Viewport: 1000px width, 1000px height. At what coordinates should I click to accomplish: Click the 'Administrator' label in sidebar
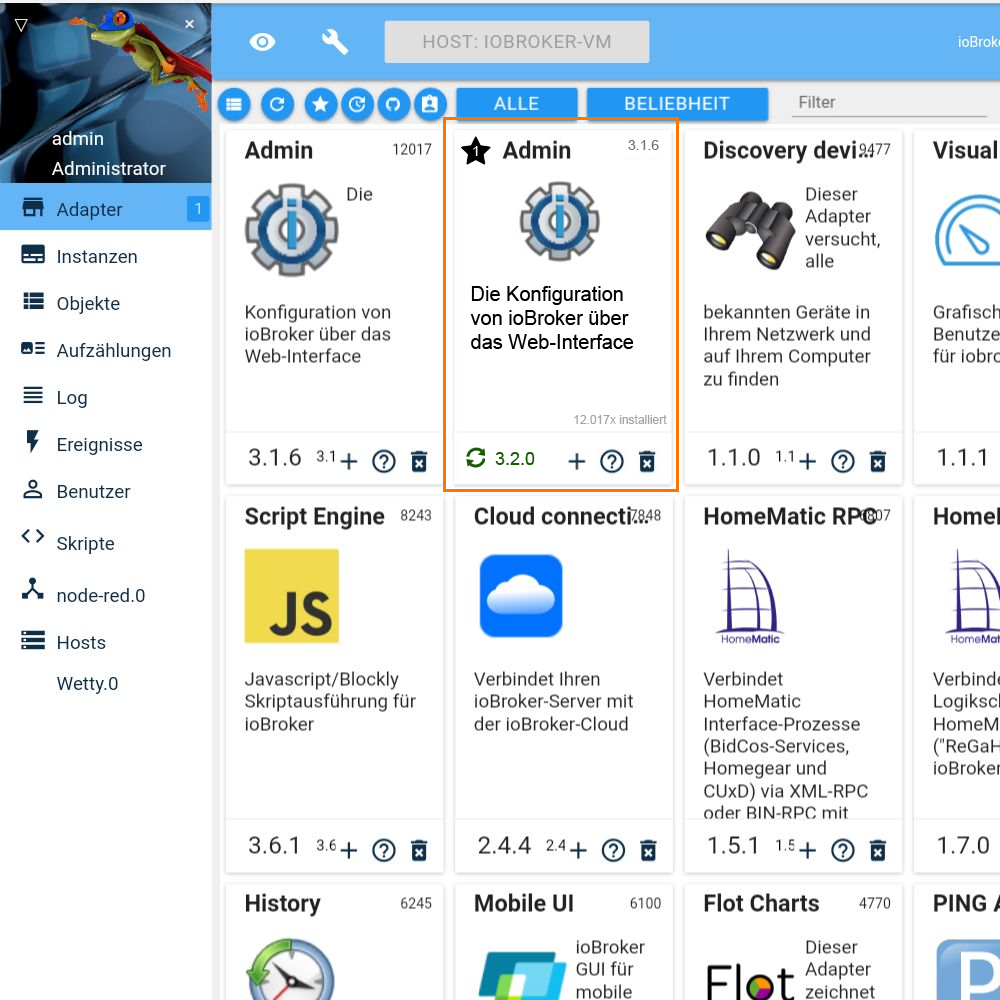click(108, 168)
